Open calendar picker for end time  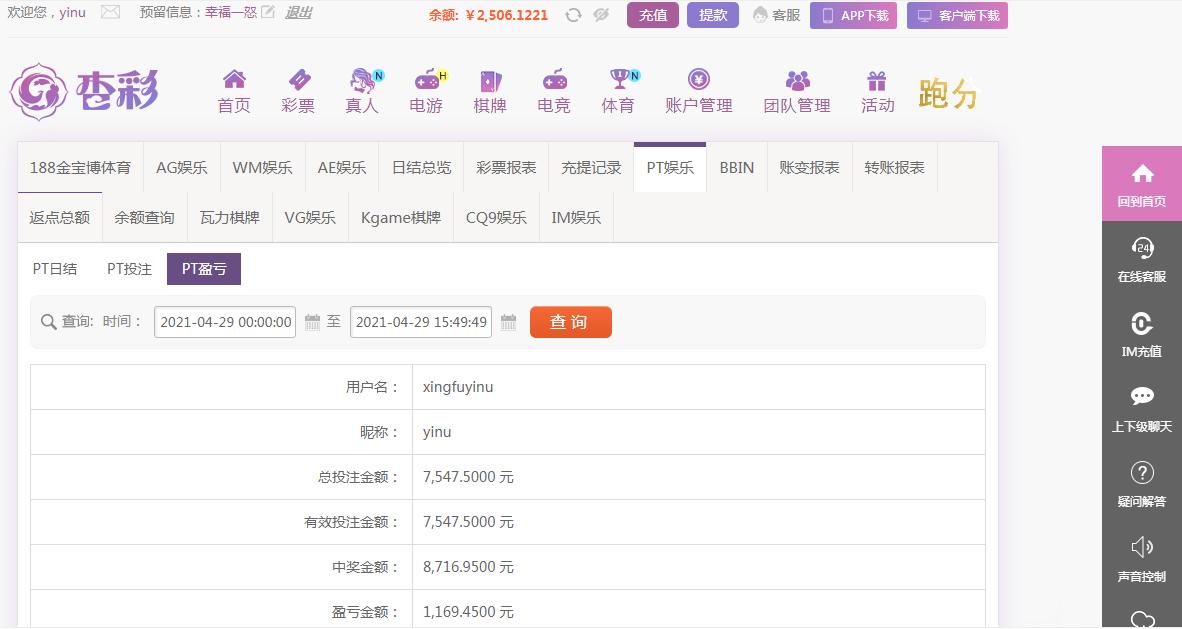(x=509, y=322)
